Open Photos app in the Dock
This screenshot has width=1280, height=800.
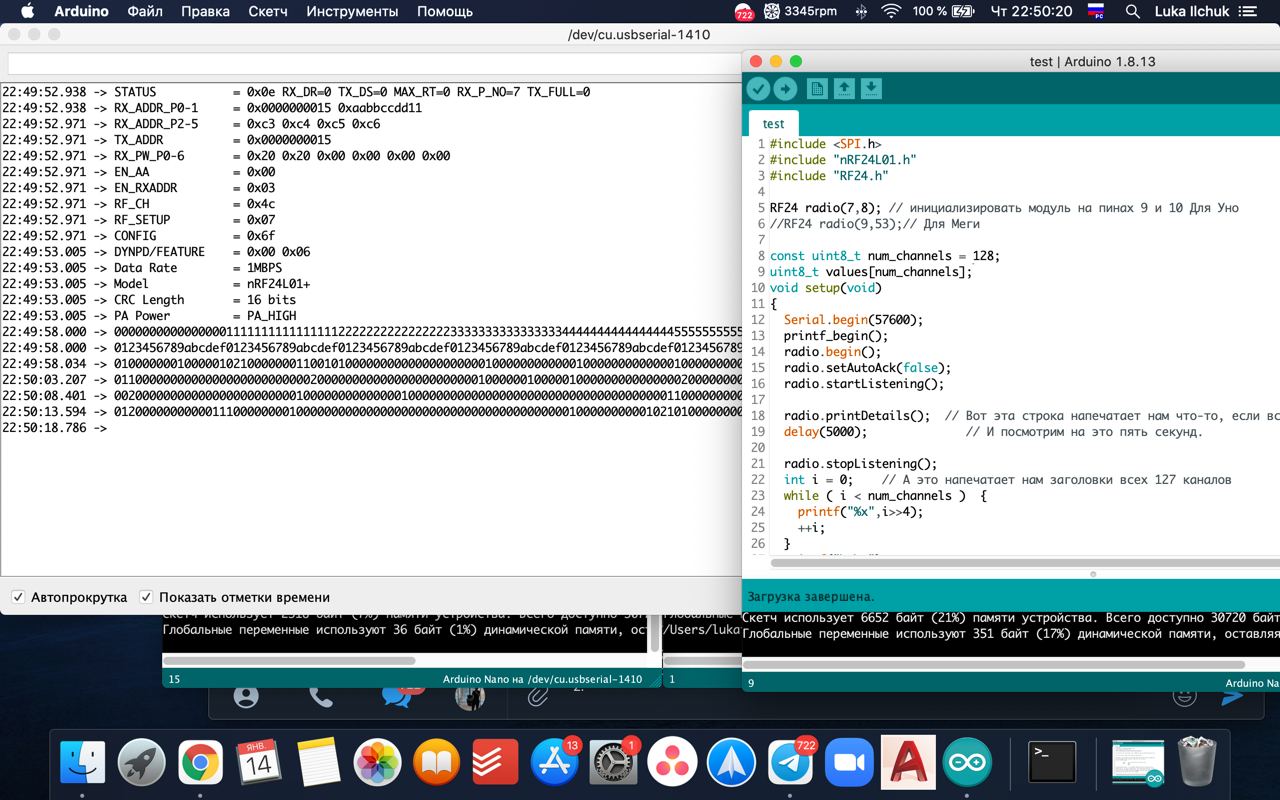[378, 762]
